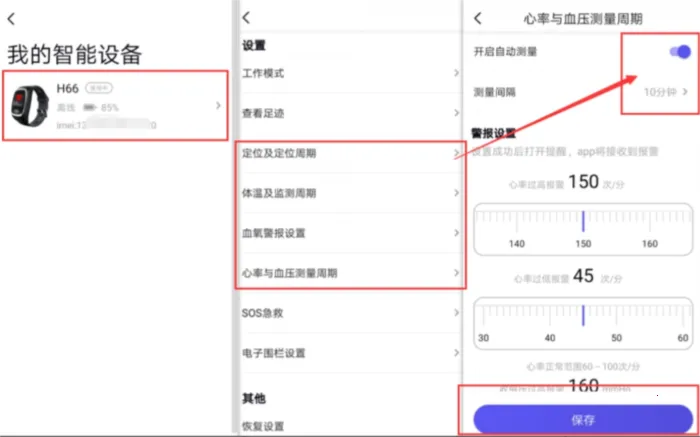Expand the 查看足迹 entry
The image size is (700, 437).
[x=350, y=113]
